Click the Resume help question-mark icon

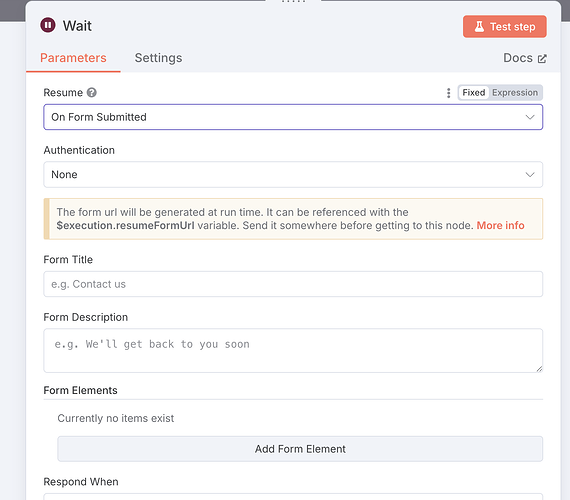click(92, 93)
